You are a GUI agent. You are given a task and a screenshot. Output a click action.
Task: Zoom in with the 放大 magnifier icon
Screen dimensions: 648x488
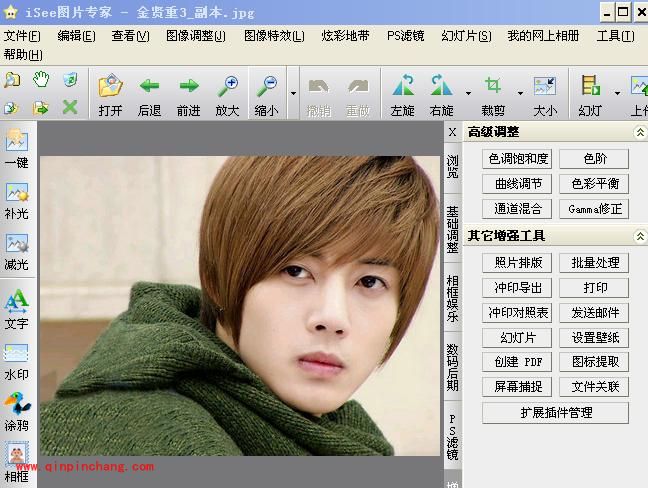pos(227,88)
